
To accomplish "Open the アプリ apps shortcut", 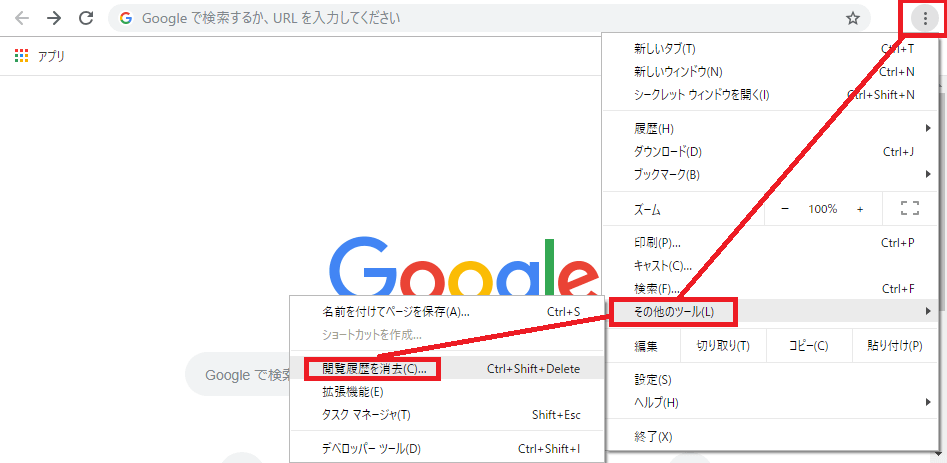I will (39, 56).
